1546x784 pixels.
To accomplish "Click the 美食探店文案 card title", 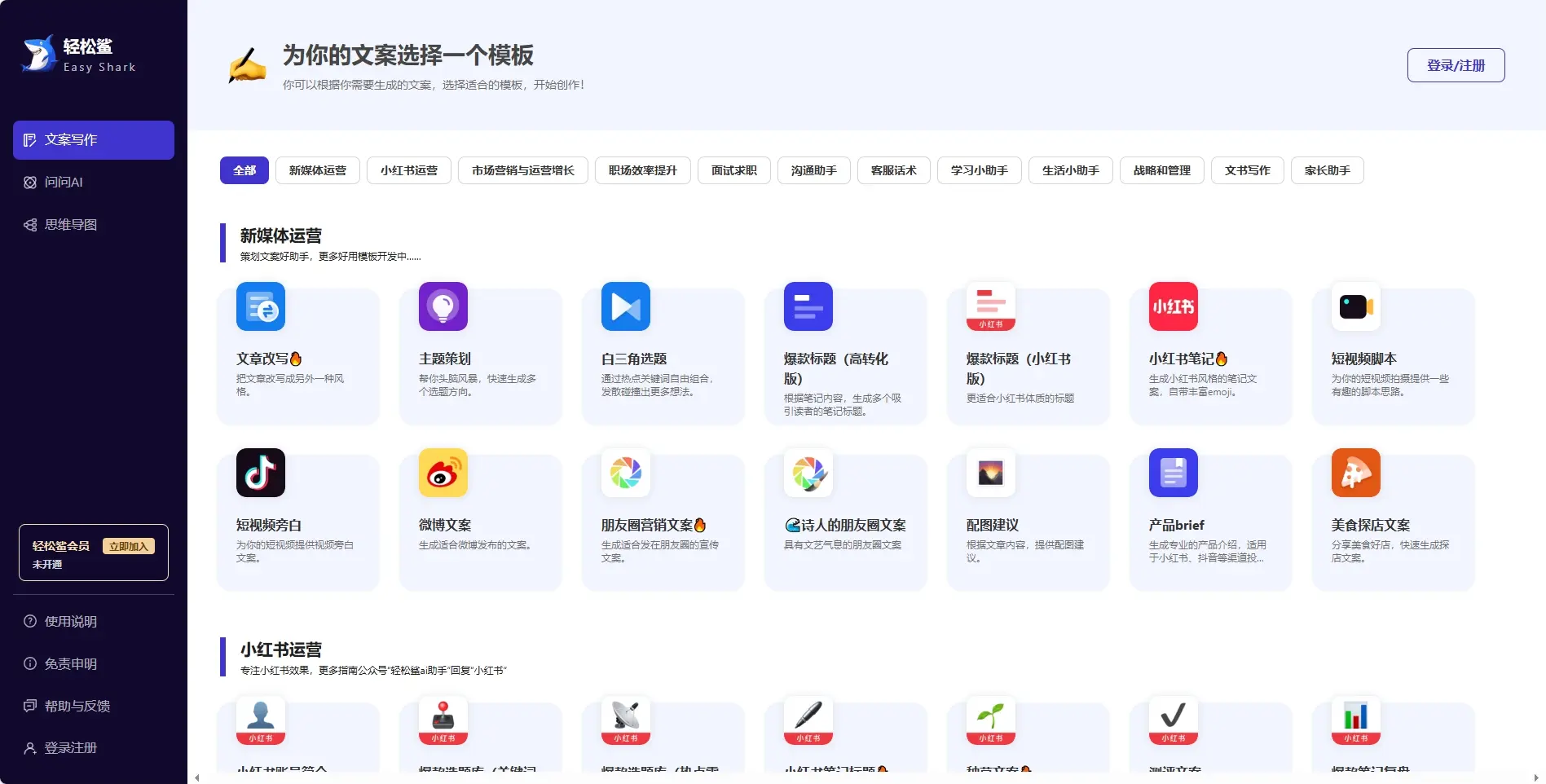I will point(1371,525).
